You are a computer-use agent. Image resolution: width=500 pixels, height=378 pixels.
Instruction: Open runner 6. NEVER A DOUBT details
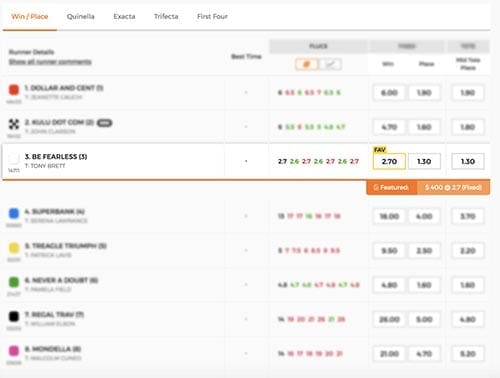tap(61, 280)
